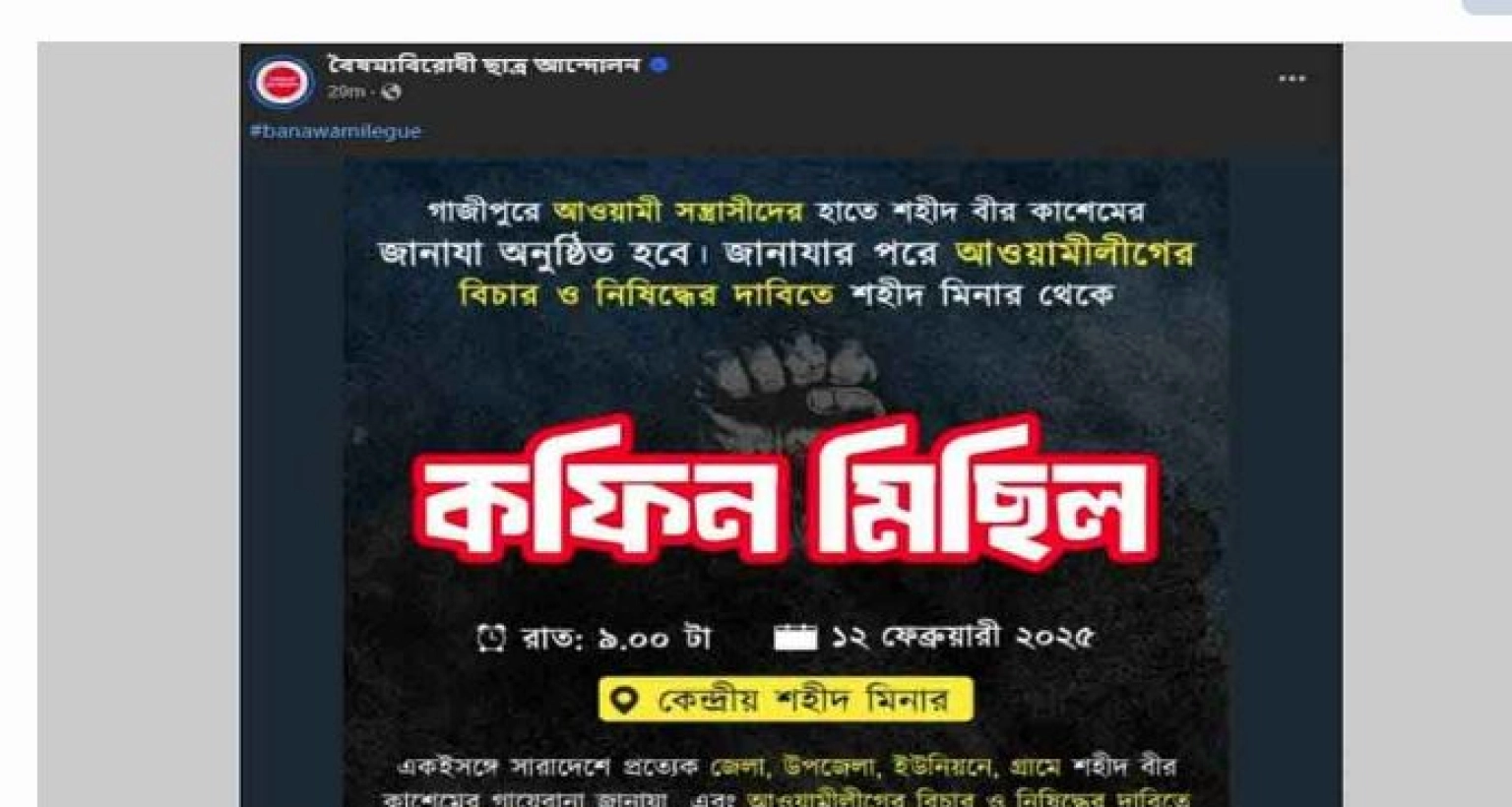Open the poster image in full view

click(x=786, y=482)
